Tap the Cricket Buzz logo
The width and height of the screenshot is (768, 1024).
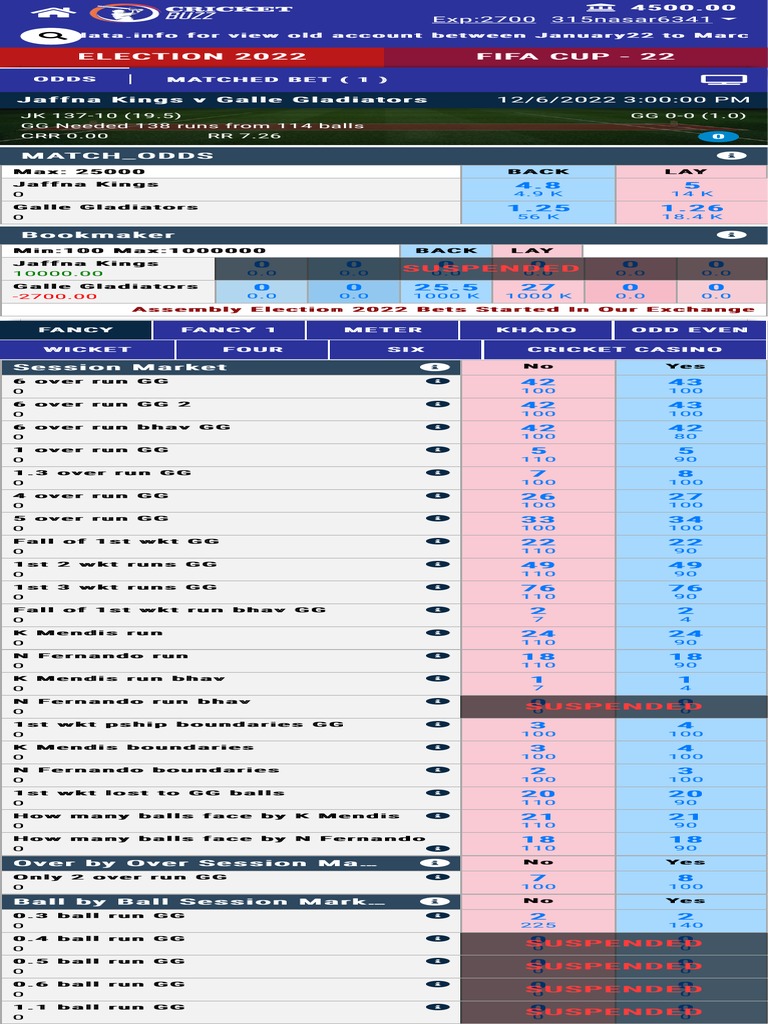[189, 12]
